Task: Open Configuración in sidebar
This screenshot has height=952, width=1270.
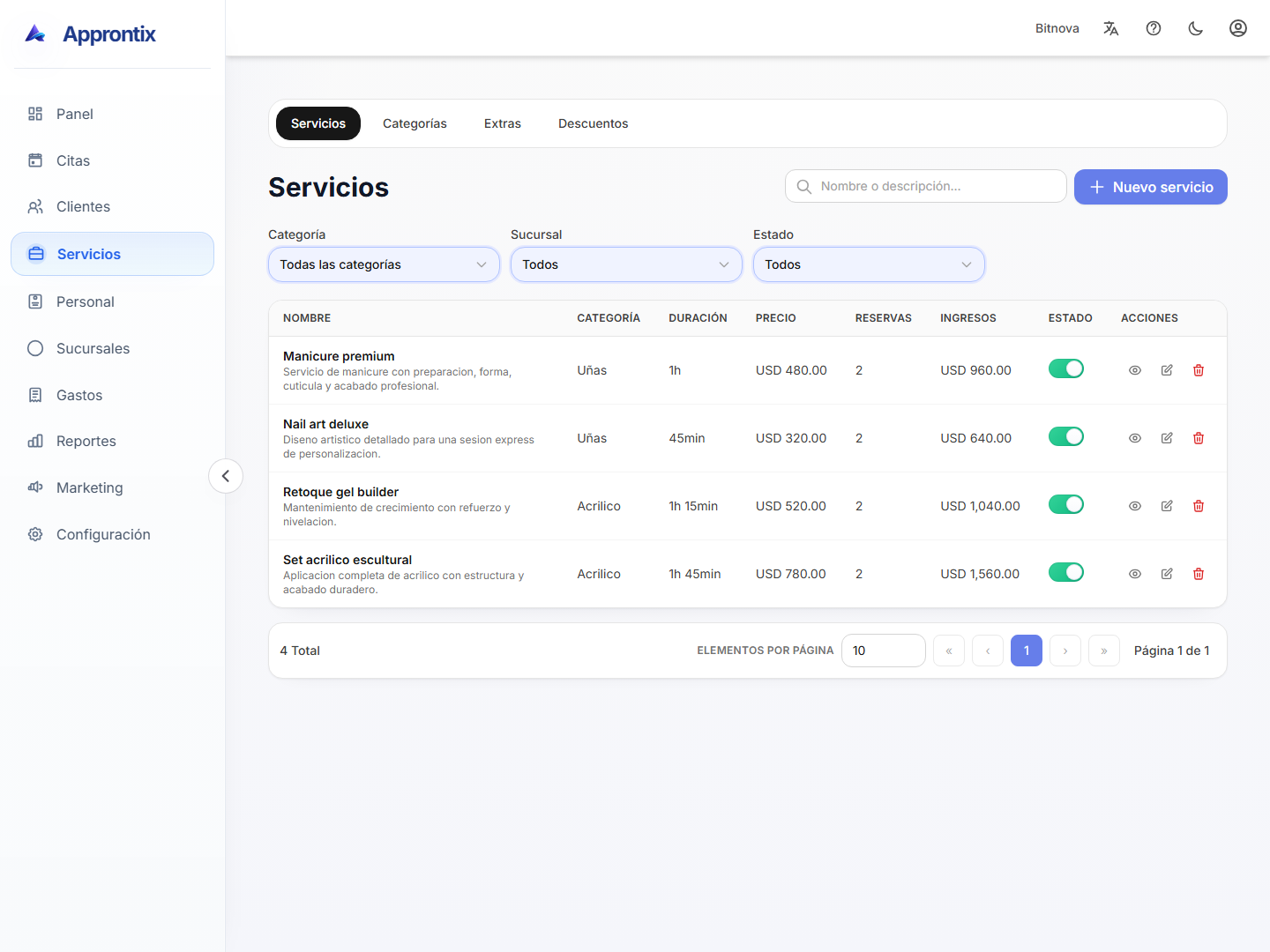Action: pos(112,534)
